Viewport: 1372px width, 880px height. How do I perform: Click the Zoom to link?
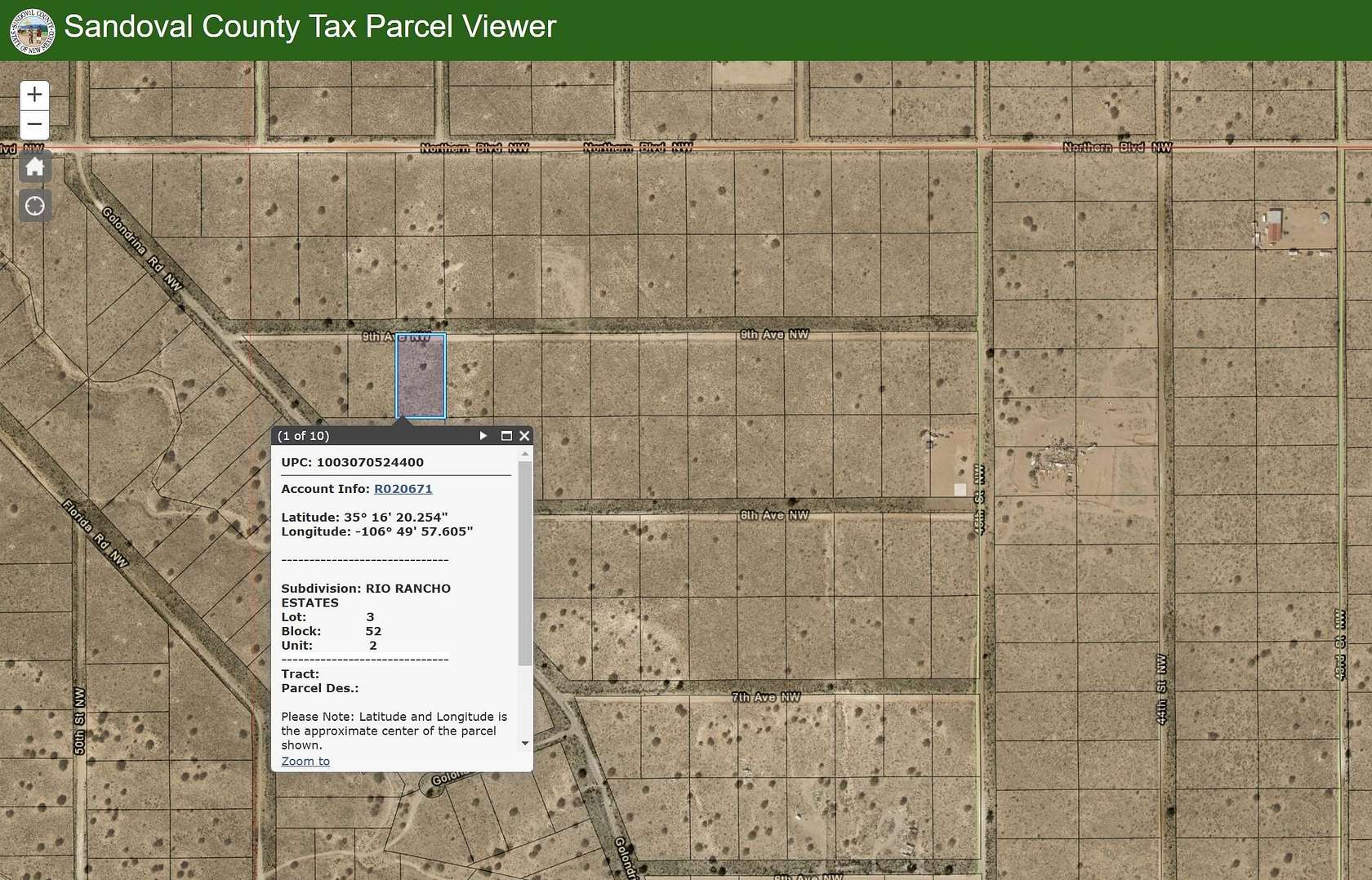305,761
